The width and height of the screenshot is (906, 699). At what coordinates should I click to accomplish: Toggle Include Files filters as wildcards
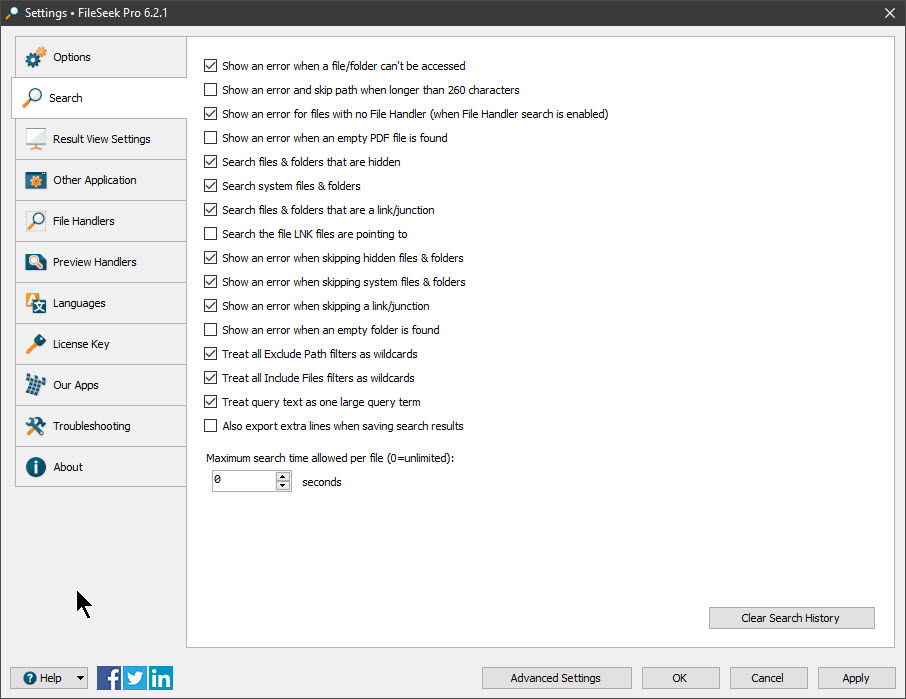[x=210, y=378]
